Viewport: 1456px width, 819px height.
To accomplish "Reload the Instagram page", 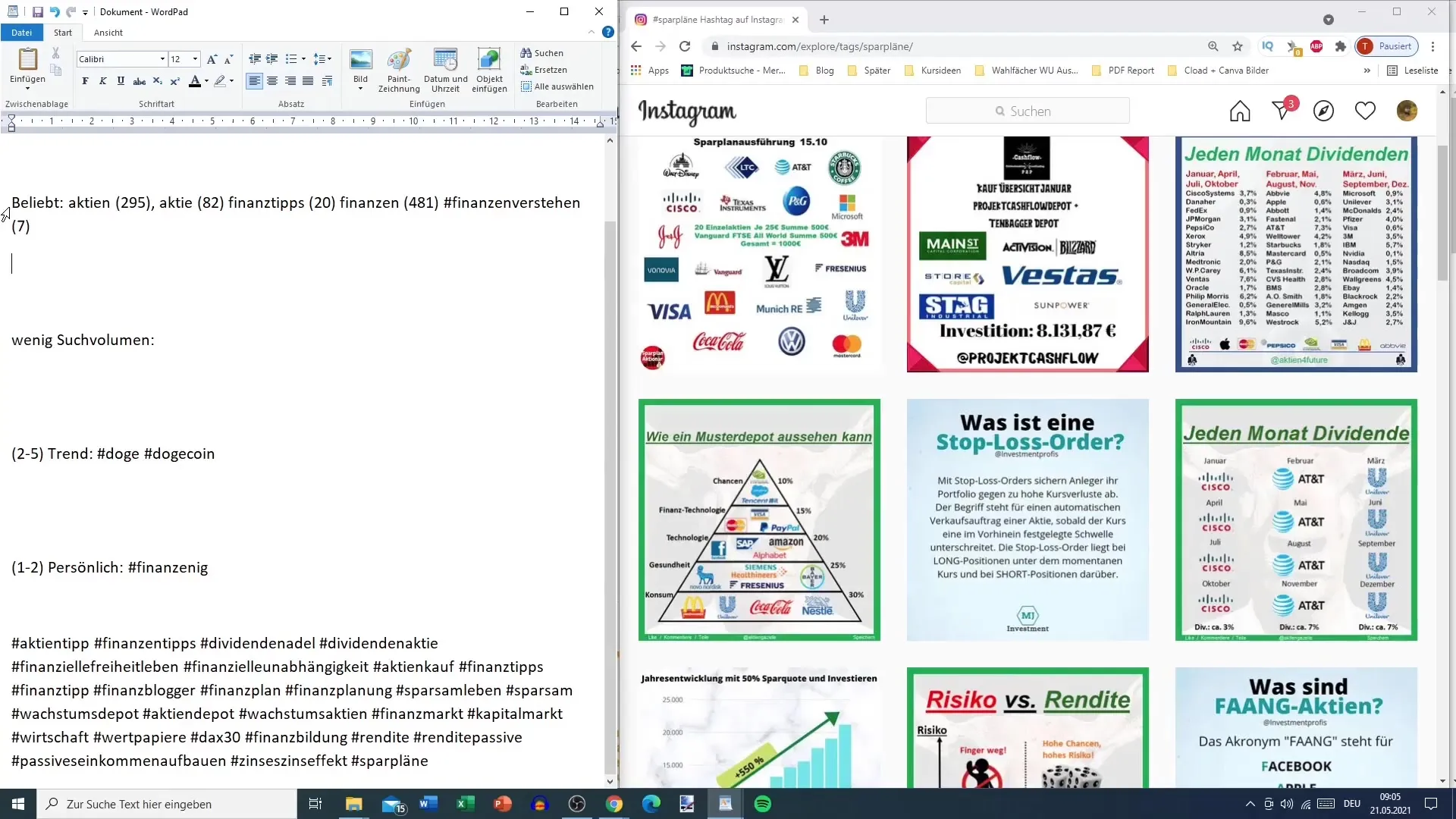I will click(685, 46).
